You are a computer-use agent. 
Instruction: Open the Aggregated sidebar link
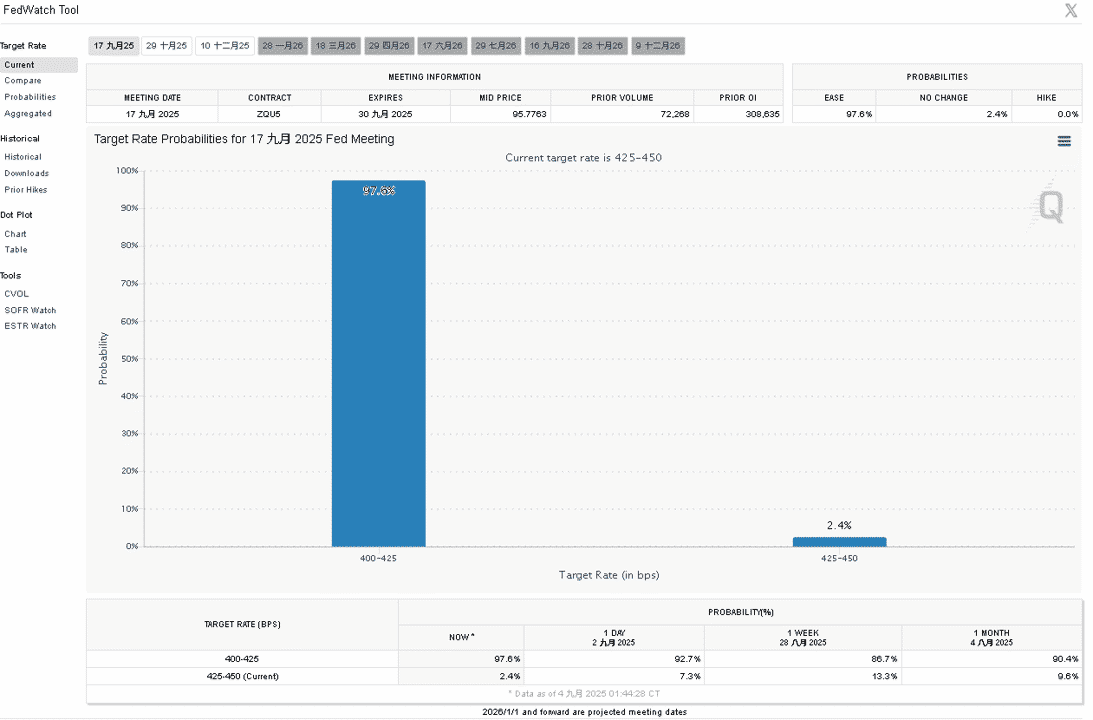(28, 114)
